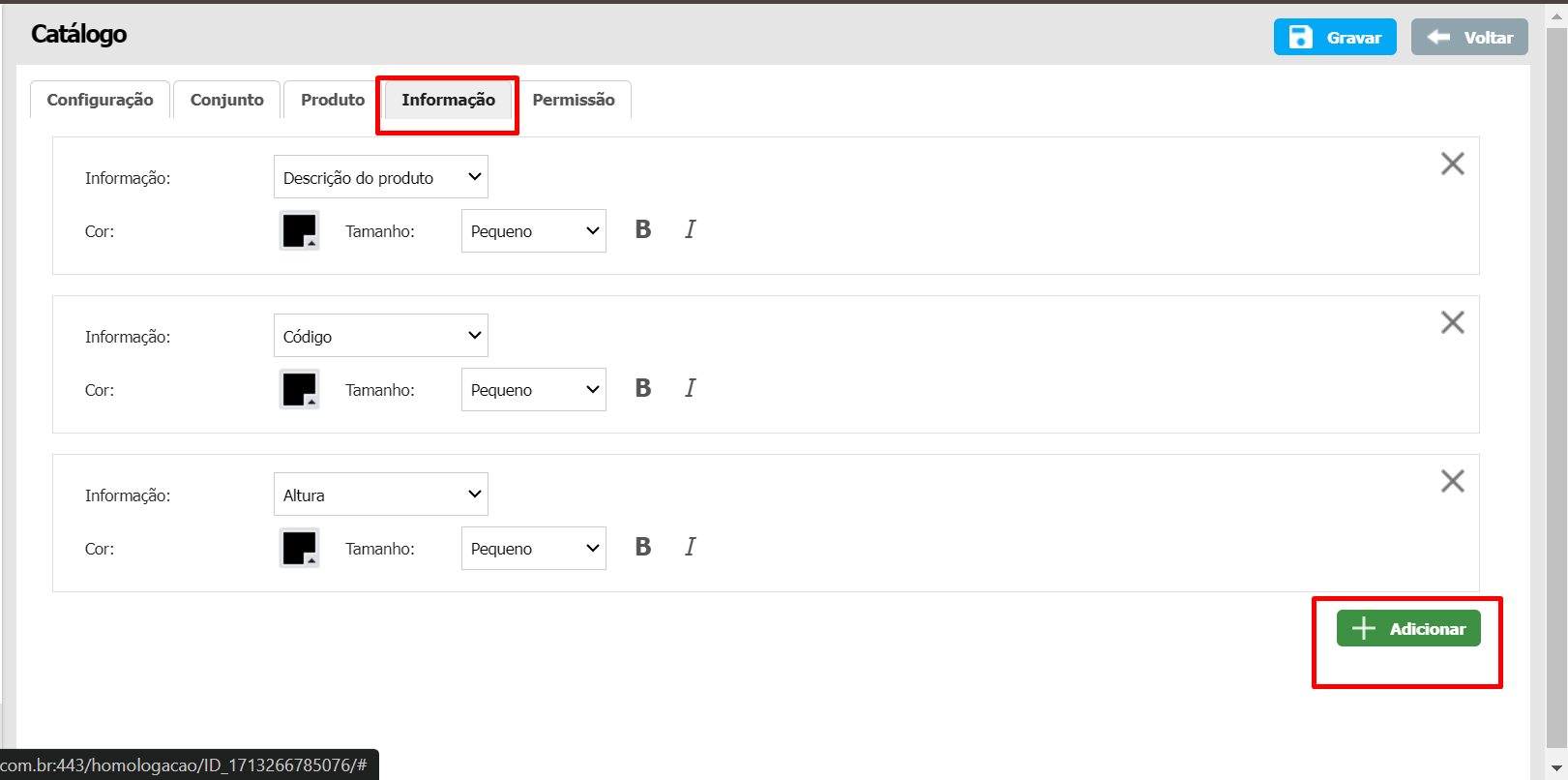
Task: Open the Descrição do produto information dropdown
Action: click(381, 177)
